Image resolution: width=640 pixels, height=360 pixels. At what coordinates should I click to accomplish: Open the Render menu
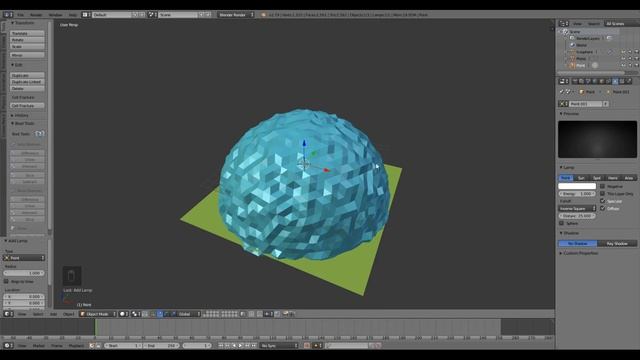pyautogui.click(x=36, y=15)
